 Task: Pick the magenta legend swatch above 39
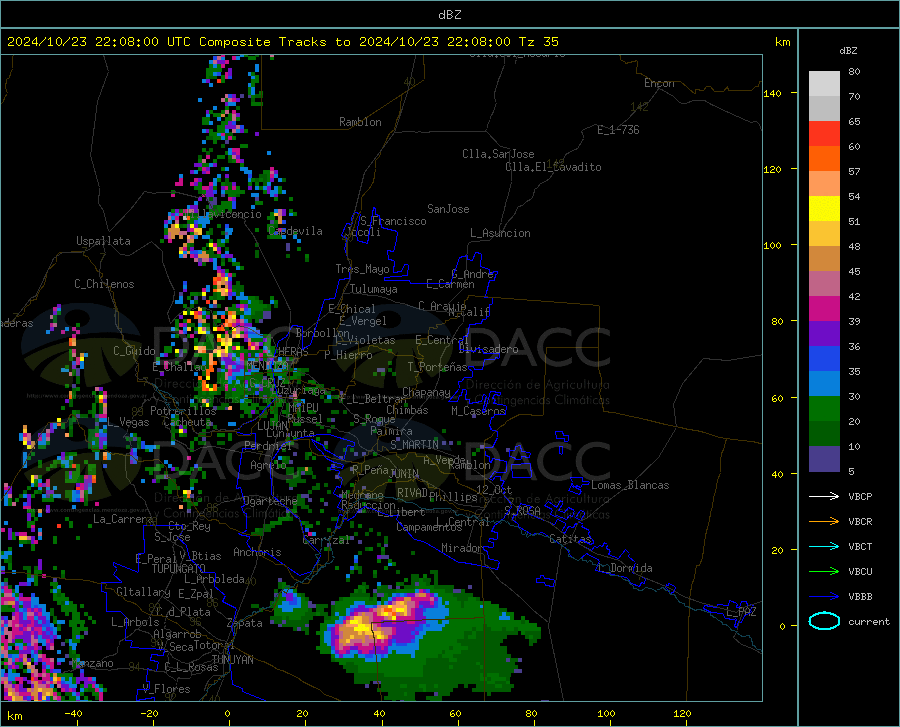824,309
